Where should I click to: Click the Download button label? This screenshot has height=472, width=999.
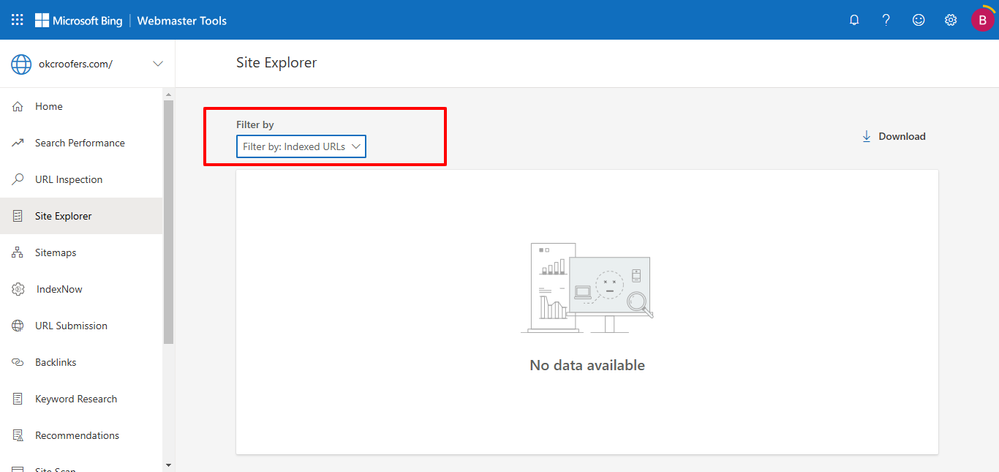[x=902, y=136]
